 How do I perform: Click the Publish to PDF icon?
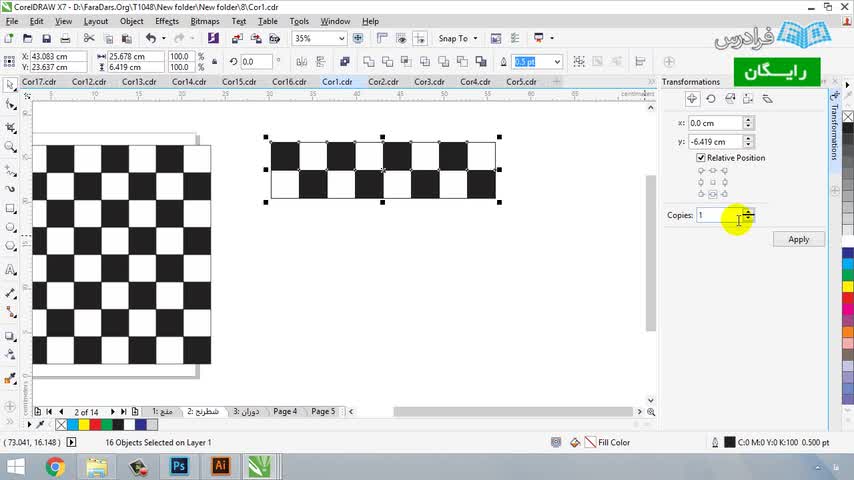click(x=274, y=38)
